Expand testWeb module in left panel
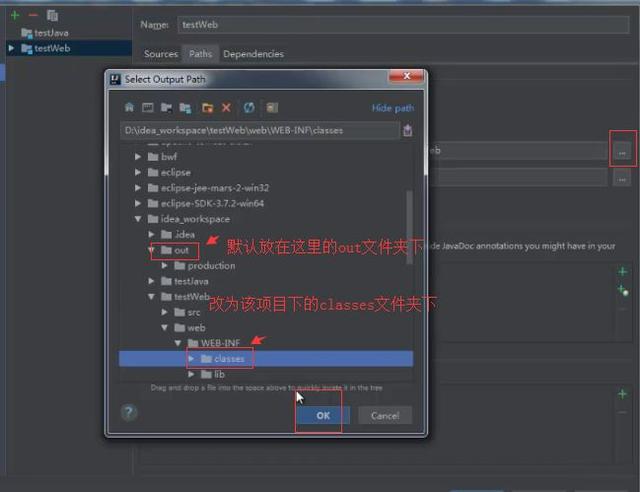The image size is (640, 492). 11,48
